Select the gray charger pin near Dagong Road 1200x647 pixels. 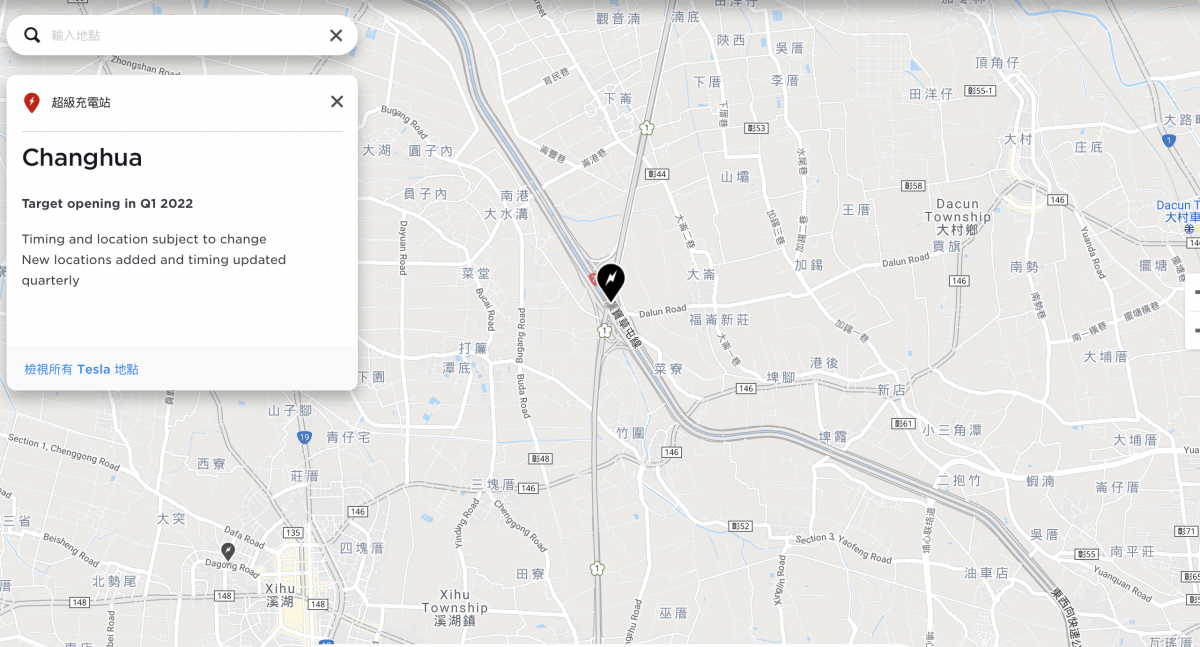point(228,552)
